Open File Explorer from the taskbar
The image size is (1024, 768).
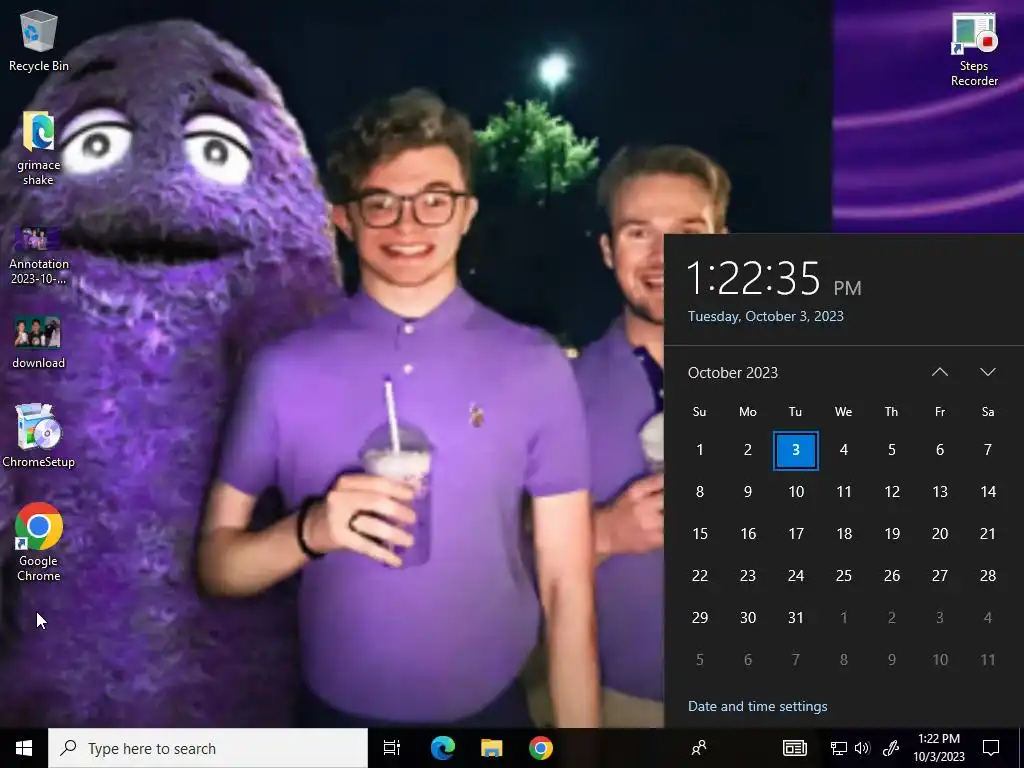tap(491, 748)
